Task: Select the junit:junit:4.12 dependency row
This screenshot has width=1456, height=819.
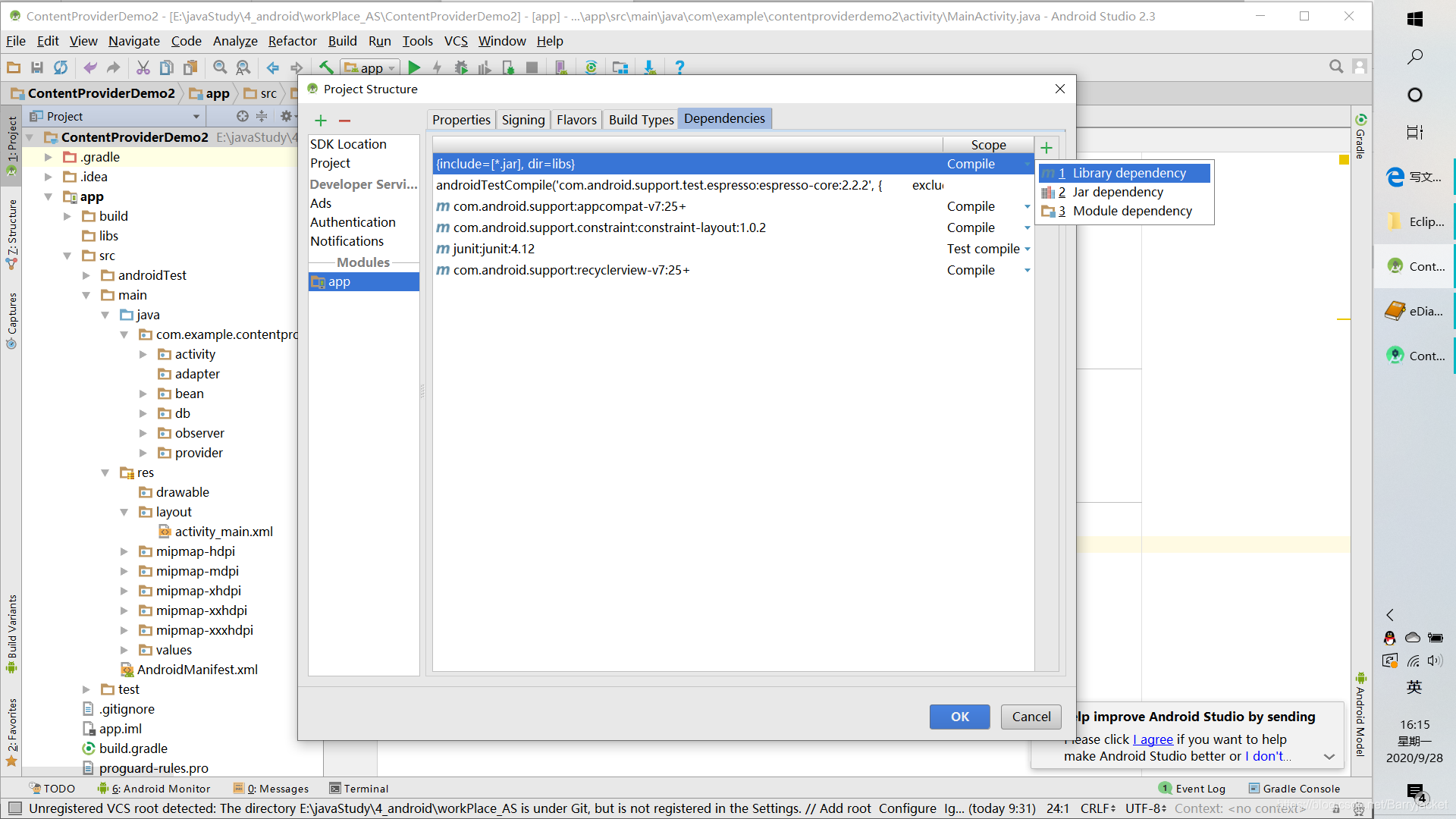Action: point(733,249)
